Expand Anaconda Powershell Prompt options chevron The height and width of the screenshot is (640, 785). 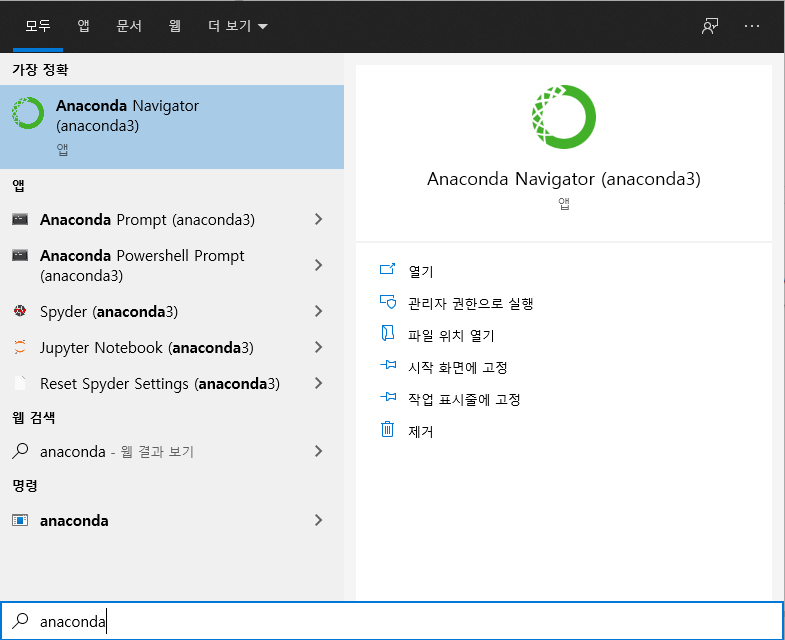pyautogui.click(x=318, y=265)
